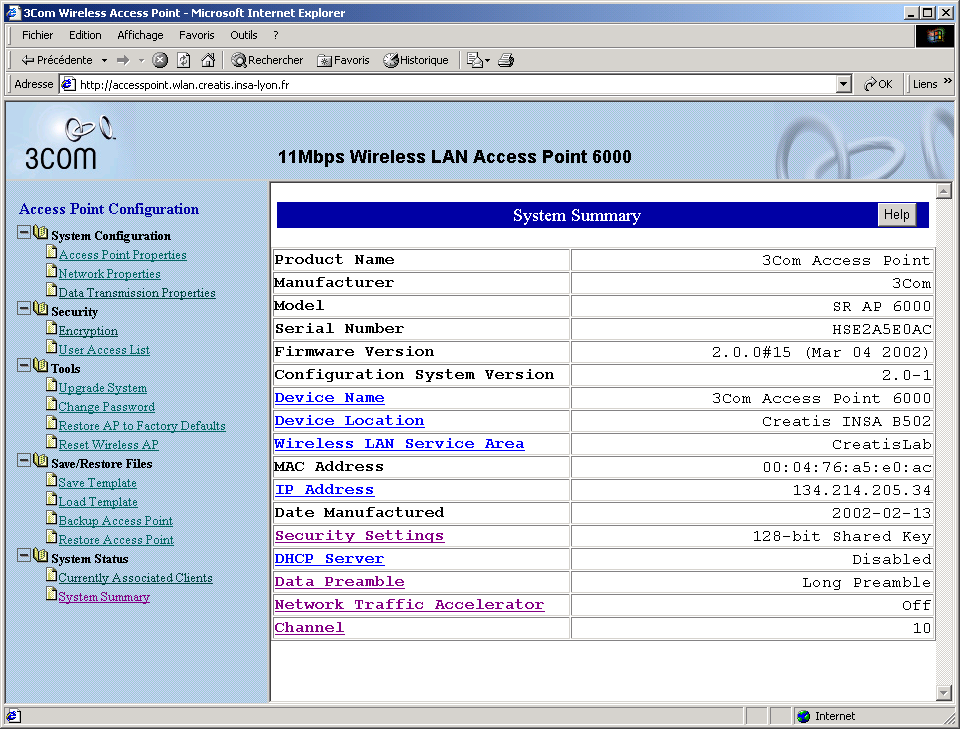Click the Tools book icon

(40, 365)
